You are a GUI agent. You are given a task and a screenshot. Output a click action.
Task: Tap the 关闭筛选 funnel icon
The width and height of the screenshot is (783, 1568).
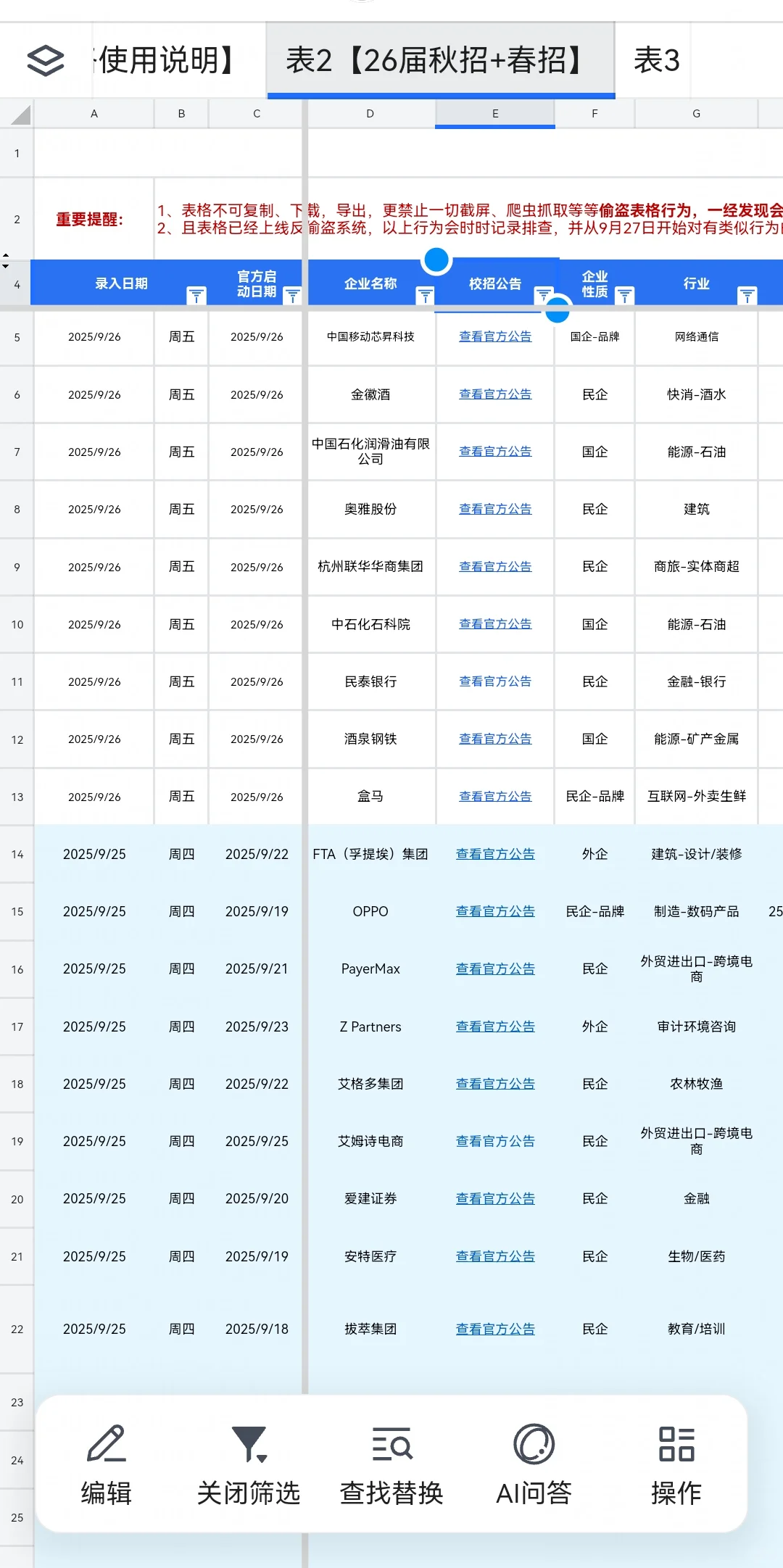[249, 1443]
